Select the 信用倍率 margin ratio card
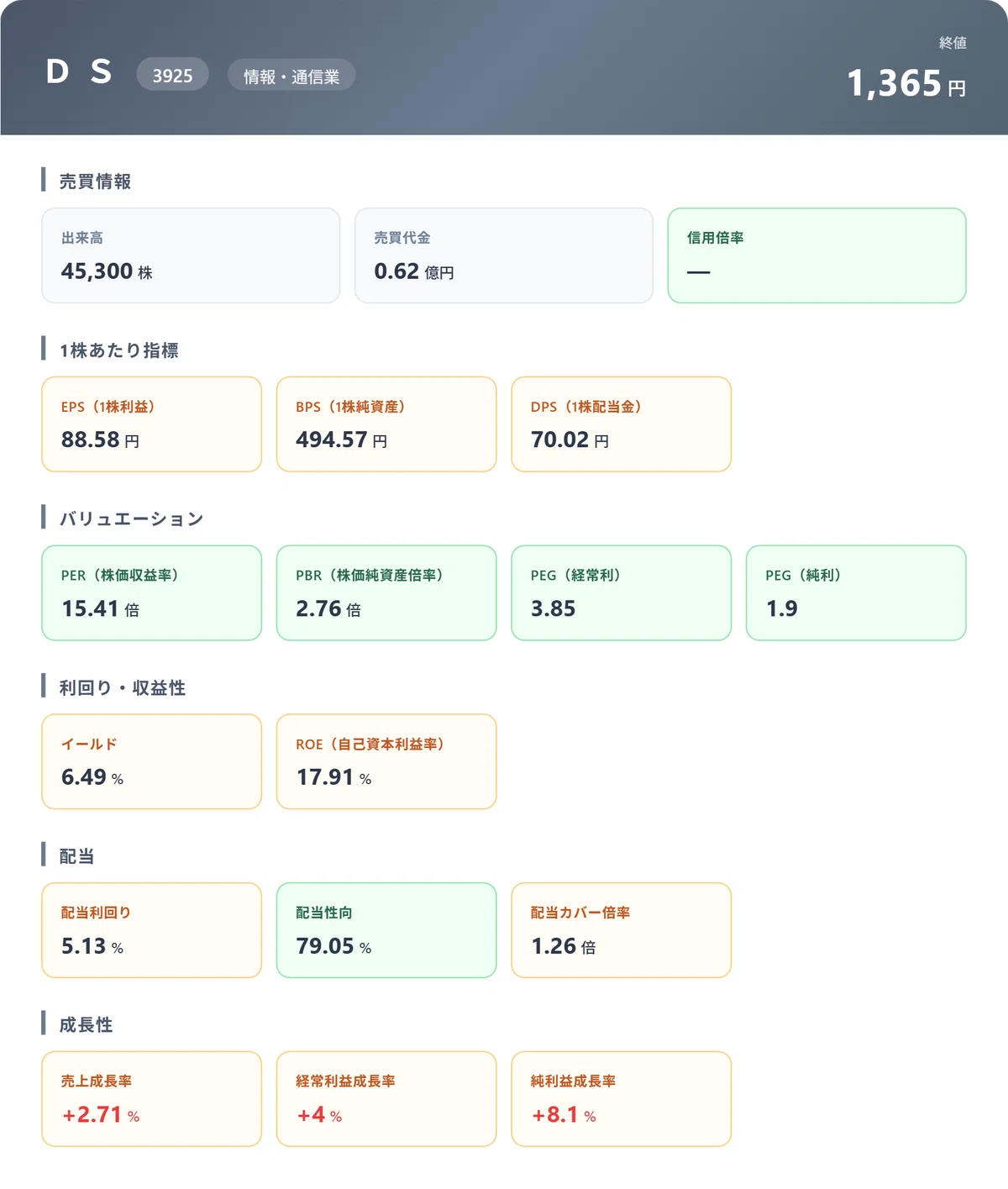Viewport: 1008px width, 1189px height. (817, 255)
